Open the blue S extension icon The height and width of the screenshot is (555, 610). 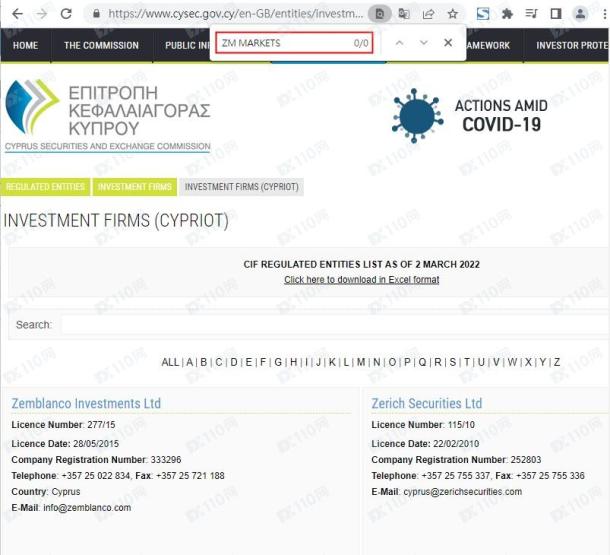(x=483, y=14)
